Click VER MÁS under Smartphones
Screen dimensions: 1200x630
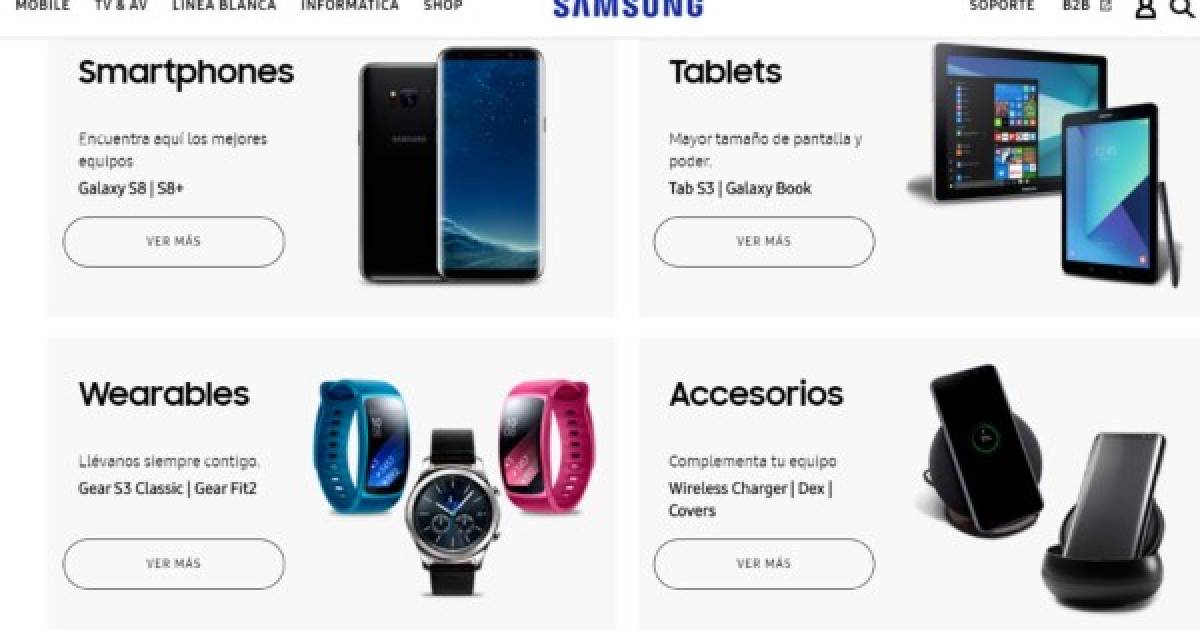pyautogui.click(x=174, y=242)
